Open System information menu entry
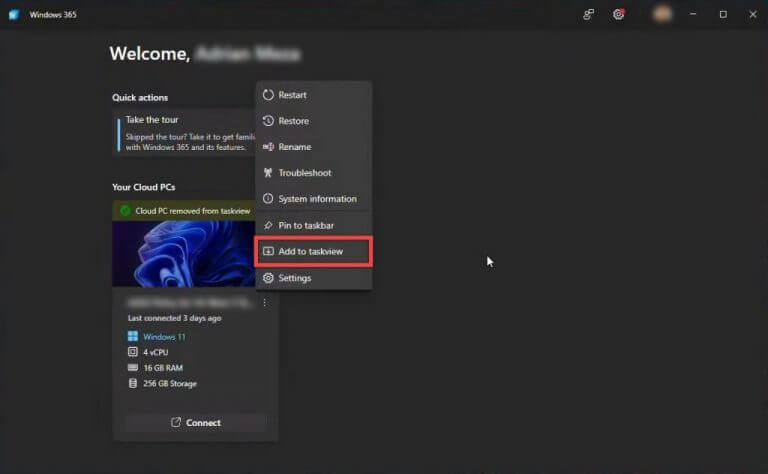Image resolution: width=768 pixels, height=474 pixels. click(313, 199)
